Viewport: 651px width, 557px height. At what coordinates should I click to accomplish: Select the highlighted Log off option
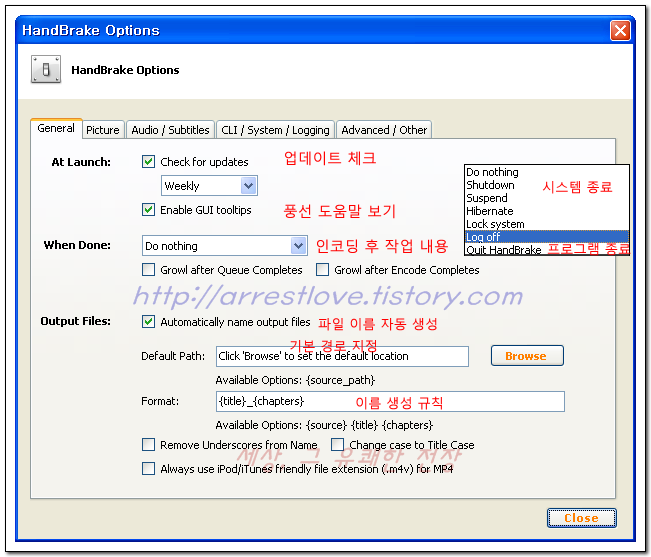(547, 237)
